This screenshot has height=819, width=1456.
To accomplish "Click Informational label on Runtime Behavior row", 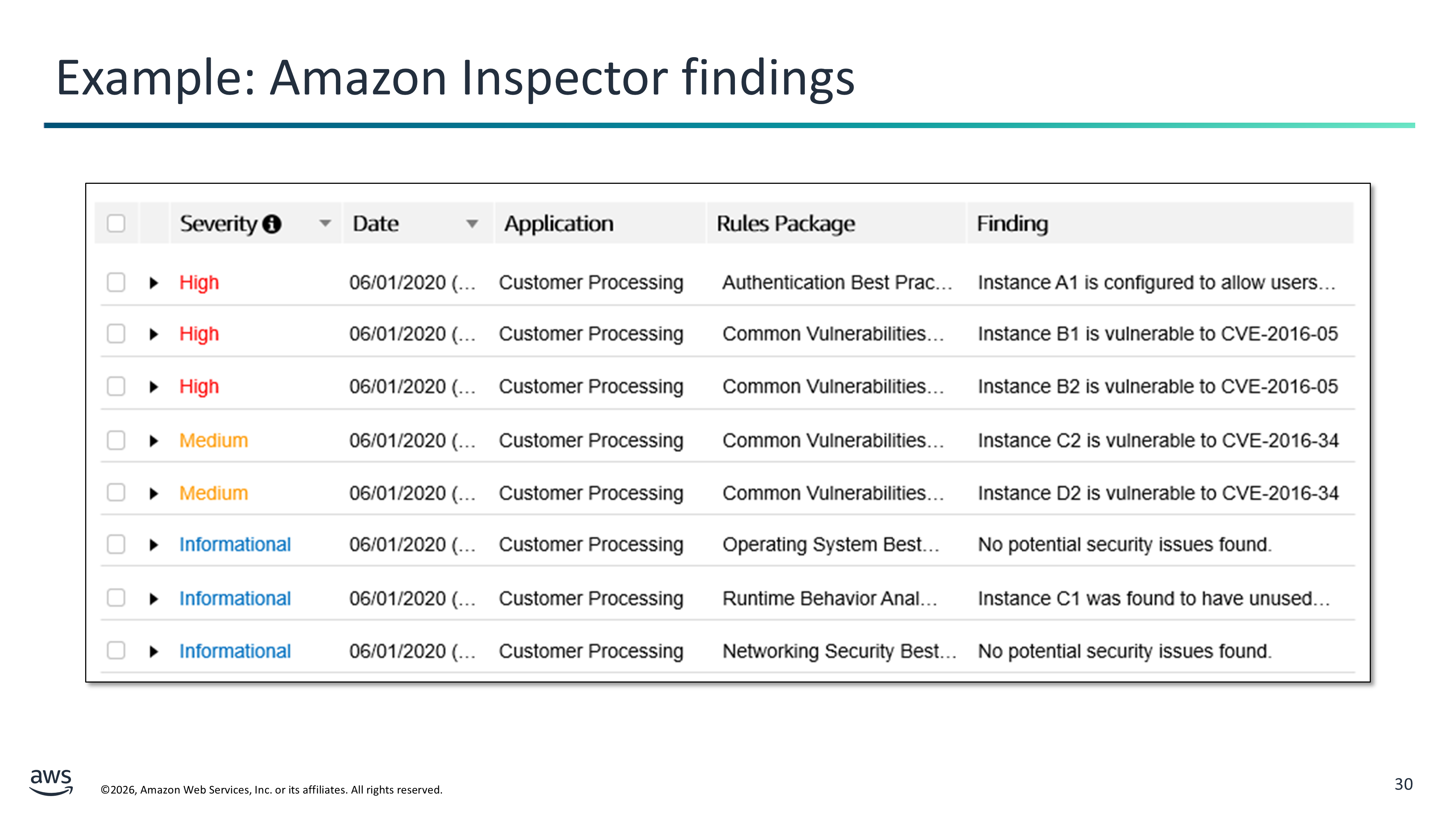I will click(x=235, y=598).
